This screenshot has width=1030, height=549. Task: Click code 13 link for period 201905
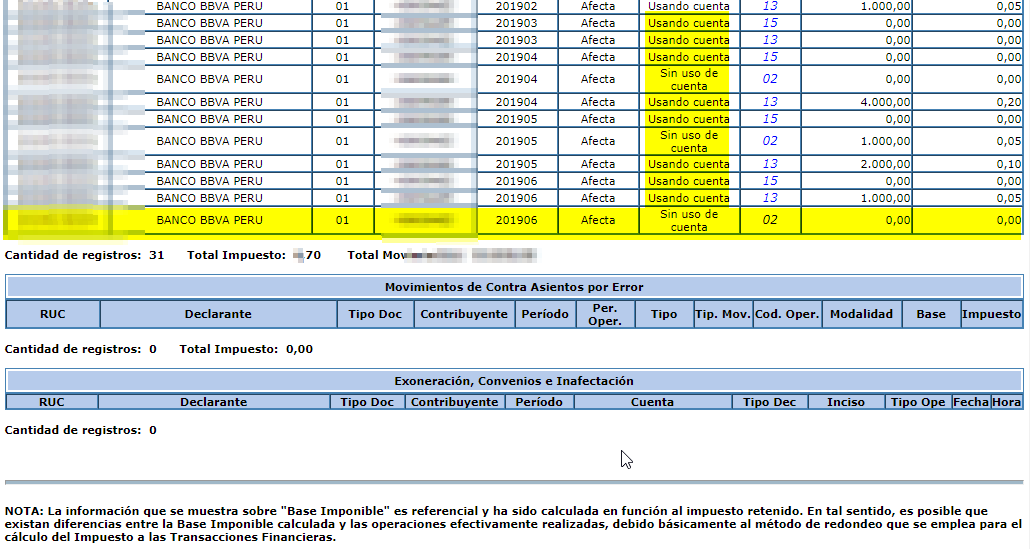coord(769,164)
